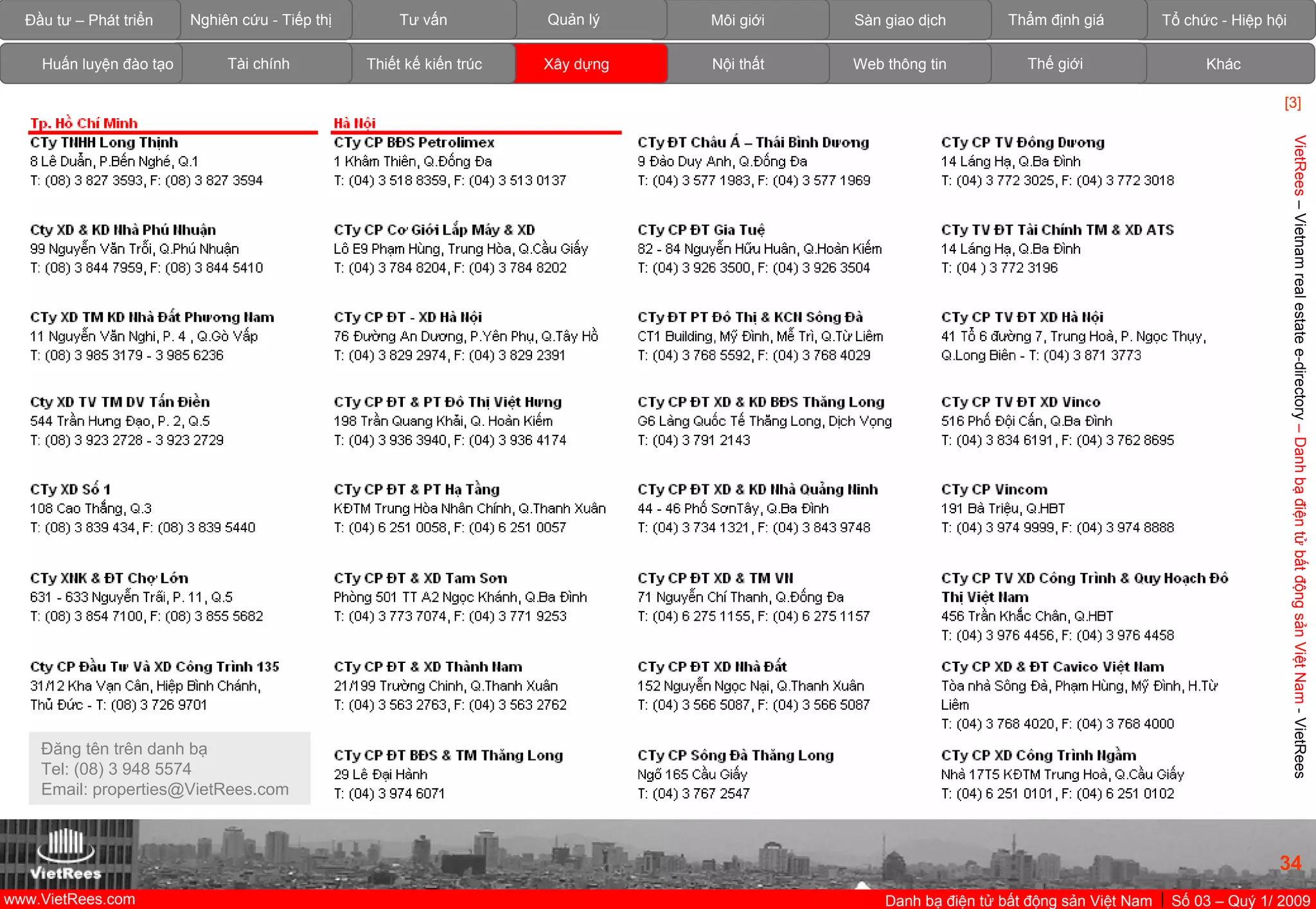Click the Đăng tên trên danh bạ text

[x=125, y=749]
